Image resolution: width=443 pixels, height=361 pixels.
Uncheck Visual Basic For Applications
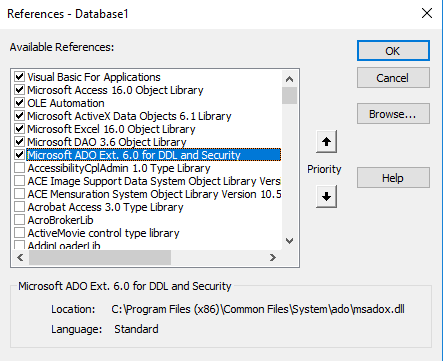pos(19,77)
